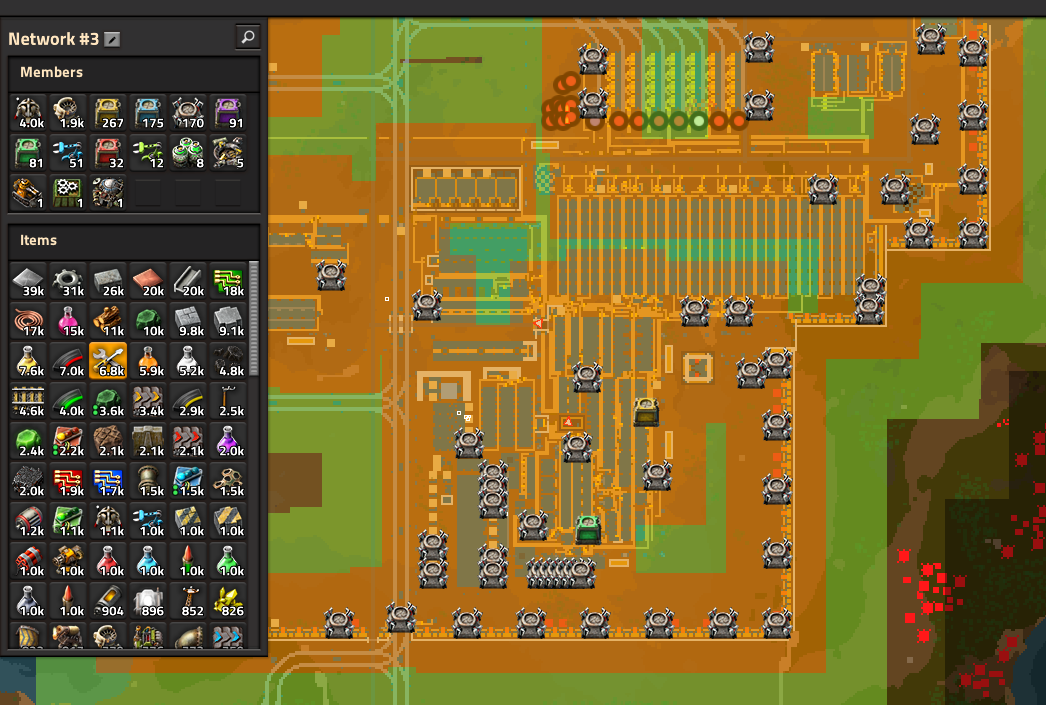Click the yellow chest on the map
1046x705 pixels.
[x=646, y=412]
